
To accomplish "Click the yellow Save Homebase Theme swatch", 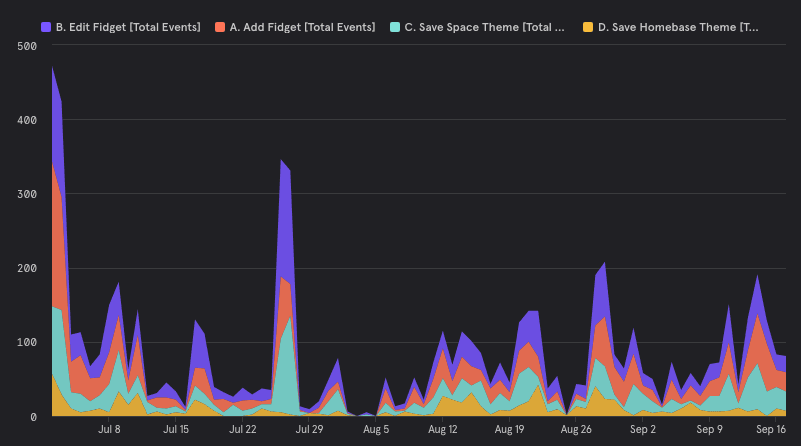I will tap(587, 27).
